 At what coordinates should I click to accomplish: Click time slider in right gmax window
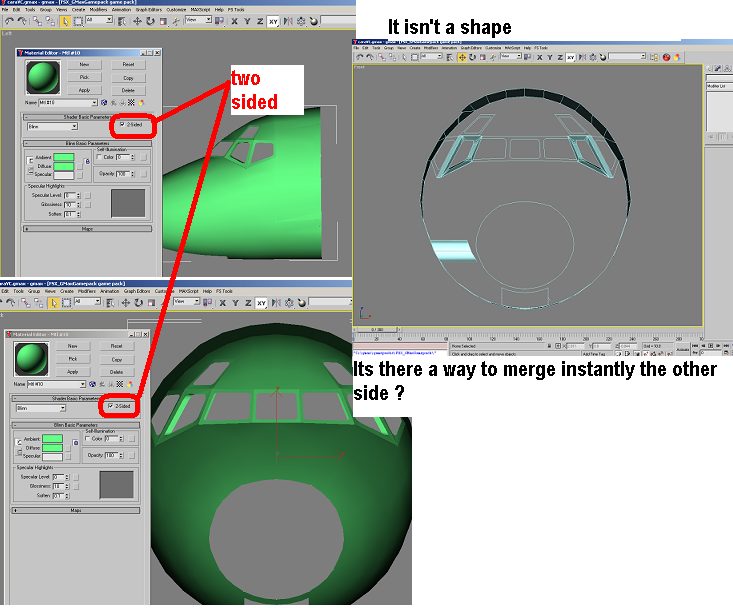tap(377, 330)
